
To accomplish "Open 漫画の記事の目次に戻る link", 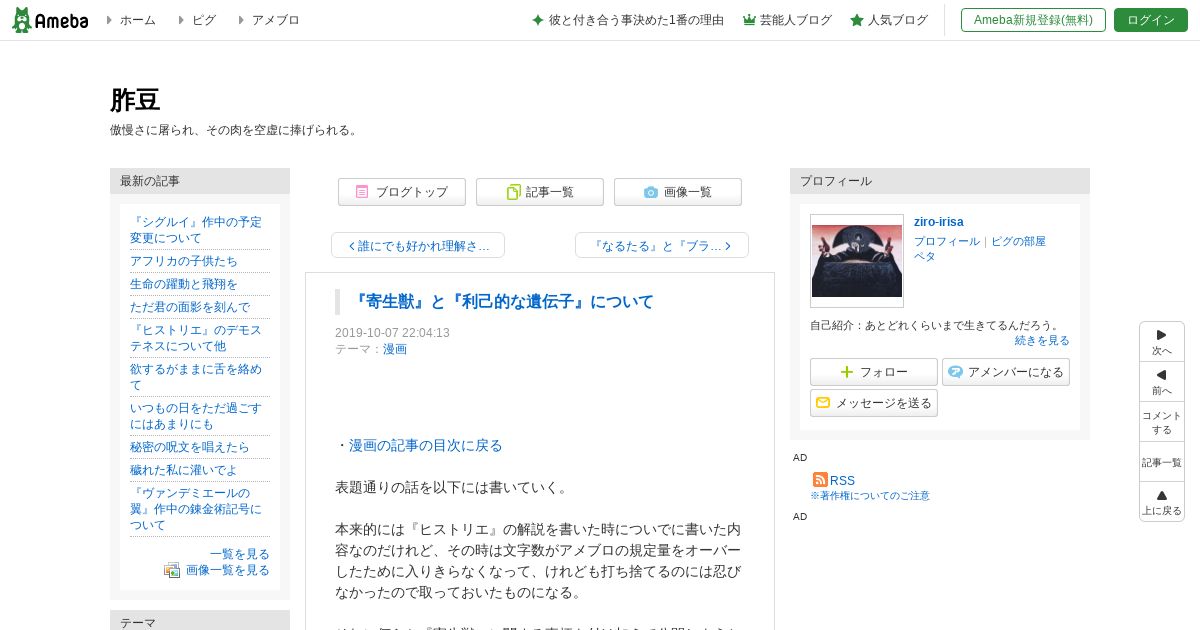I will point(426,446).
